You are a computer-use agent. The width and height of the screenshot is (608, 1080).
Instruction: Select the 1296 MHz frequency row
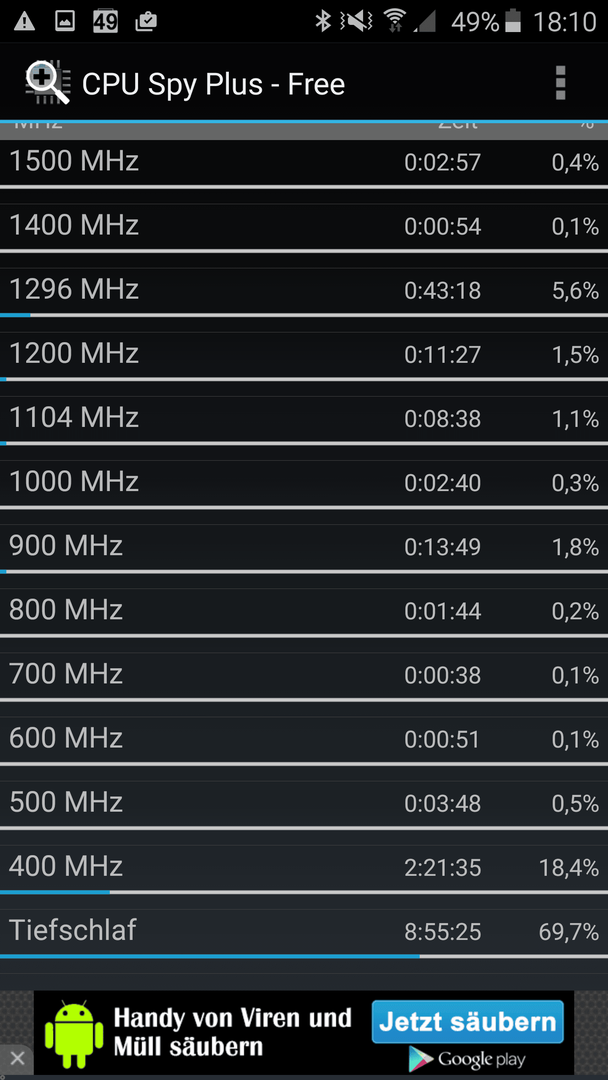(304, 291)
